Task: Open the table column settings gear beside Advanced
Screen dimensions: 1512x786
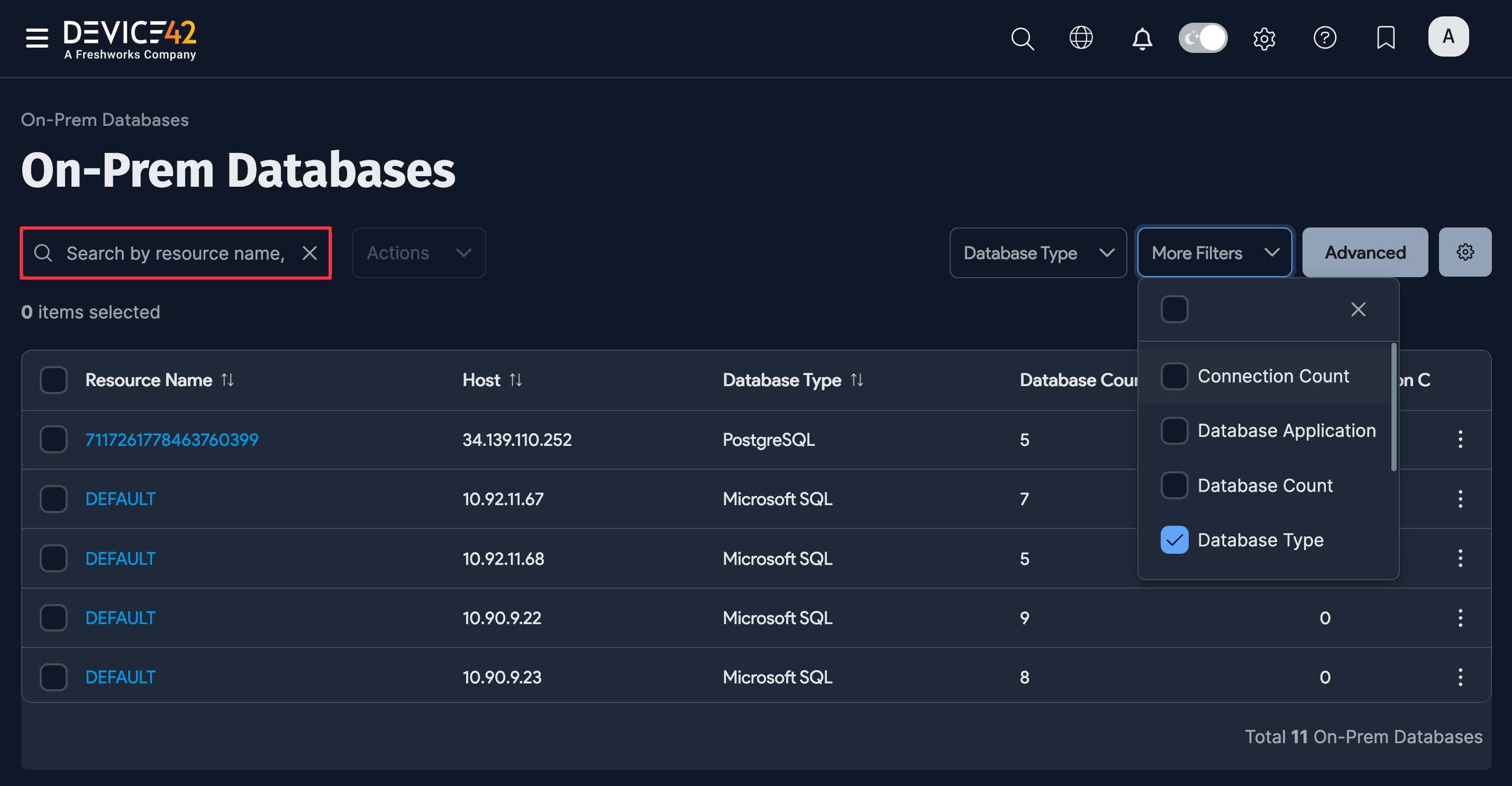Action: click(x=1465, y=252)
